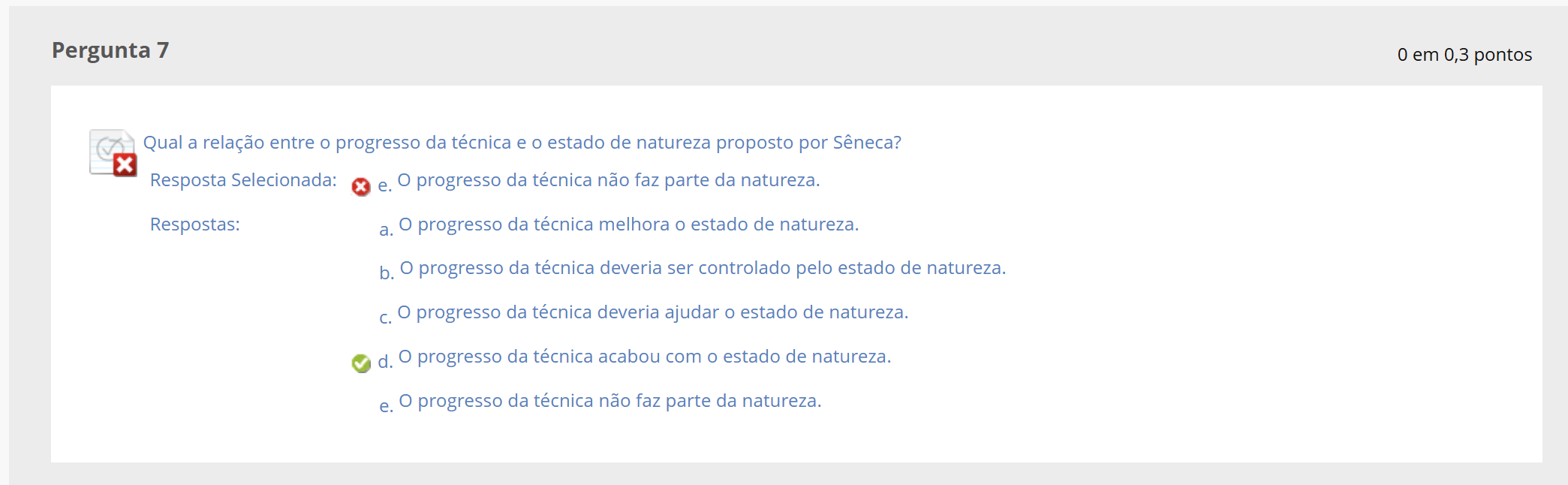Click letter d. beside the green checkmark
This screenshot has width=1568, height=485.
(385, 361)
